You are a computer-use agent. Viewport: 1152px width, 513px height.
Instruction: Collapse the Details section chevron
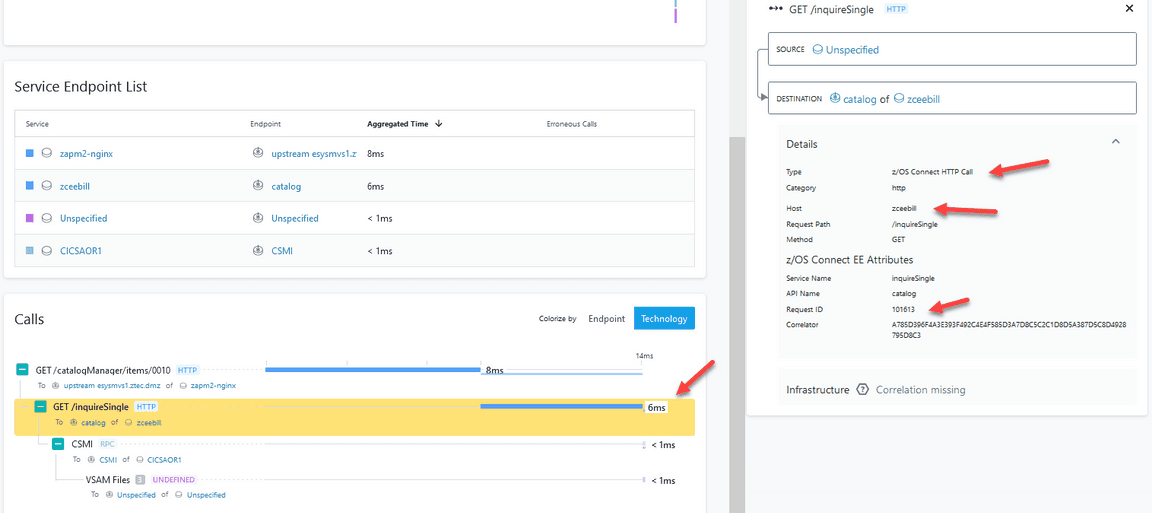coord(1115,141)
